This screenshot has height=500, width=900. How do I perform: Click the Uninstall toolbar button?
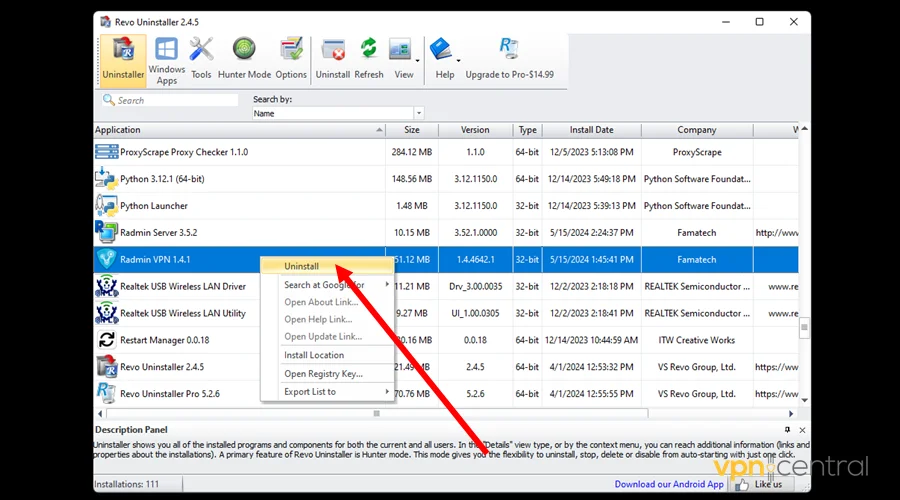click(x=332, y=60)
